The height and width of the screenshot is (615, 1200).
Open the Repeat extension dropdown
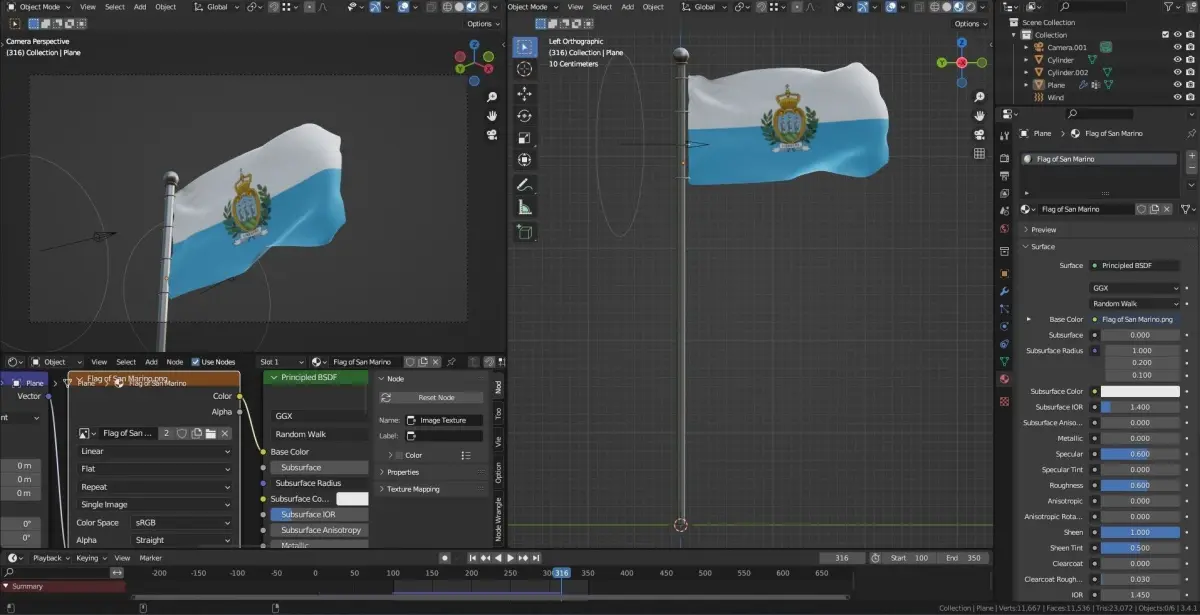click(x=155, y=487)
